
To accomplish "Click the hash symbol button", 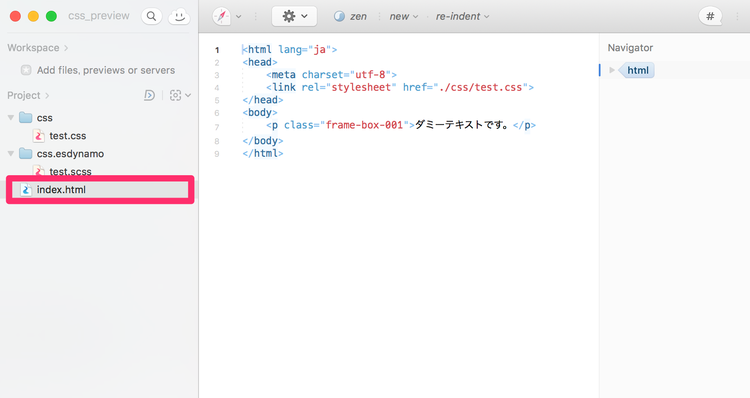I will pyautogui.click(x=710, y=16).
